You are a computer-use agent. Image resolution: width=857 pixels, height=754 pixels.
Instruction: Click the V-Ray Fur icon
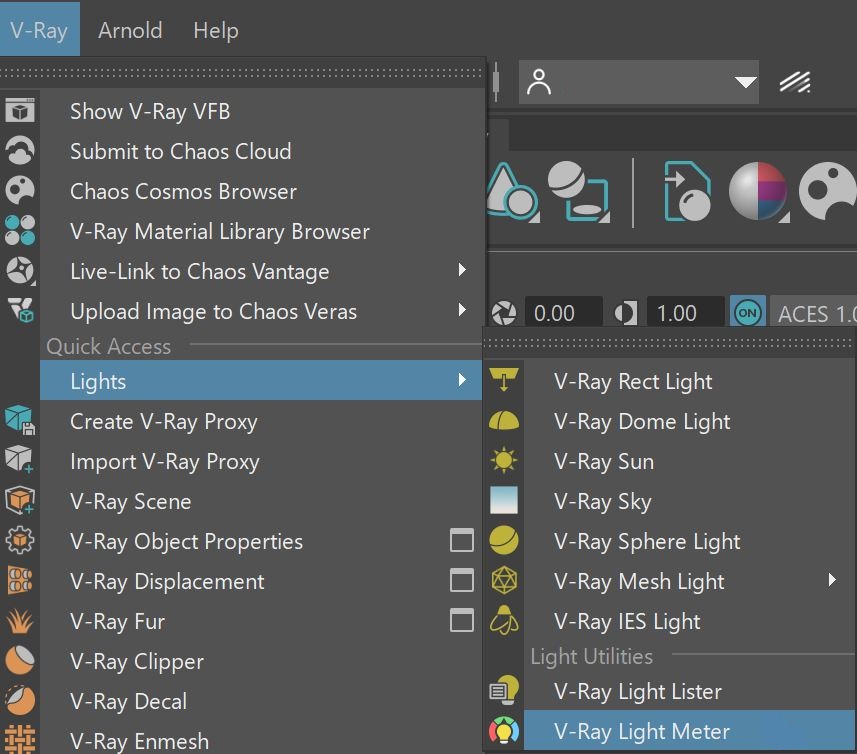point(20,621)
